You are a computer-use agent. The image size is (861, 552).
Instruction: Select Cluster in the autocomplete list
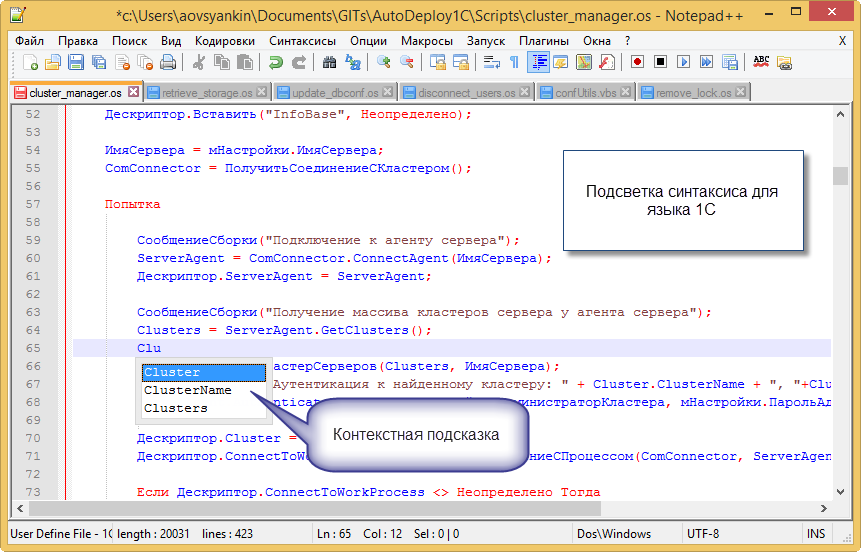172,372
